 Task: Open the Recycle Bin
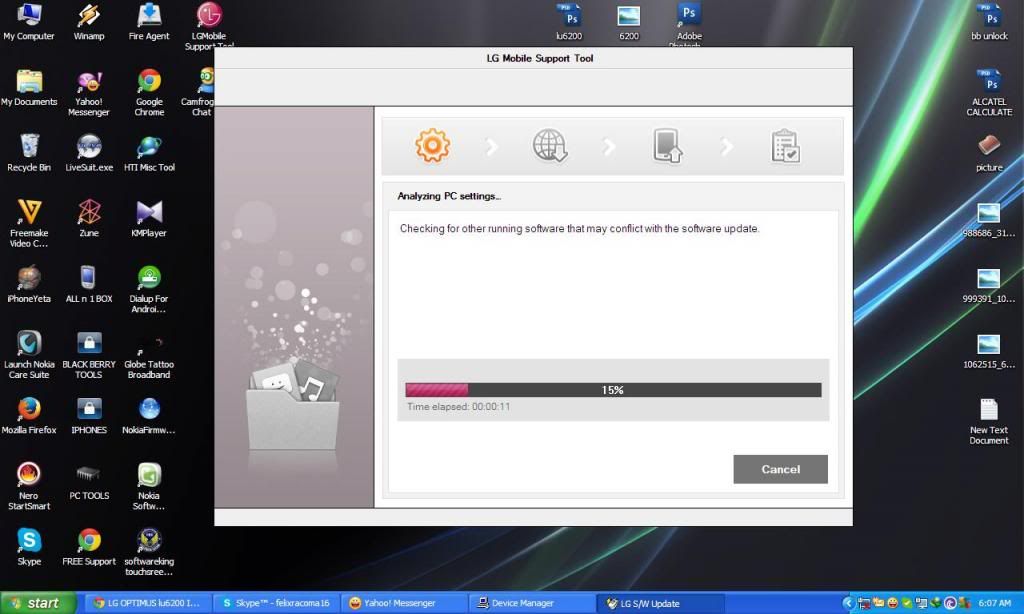(x=29, y=153)
